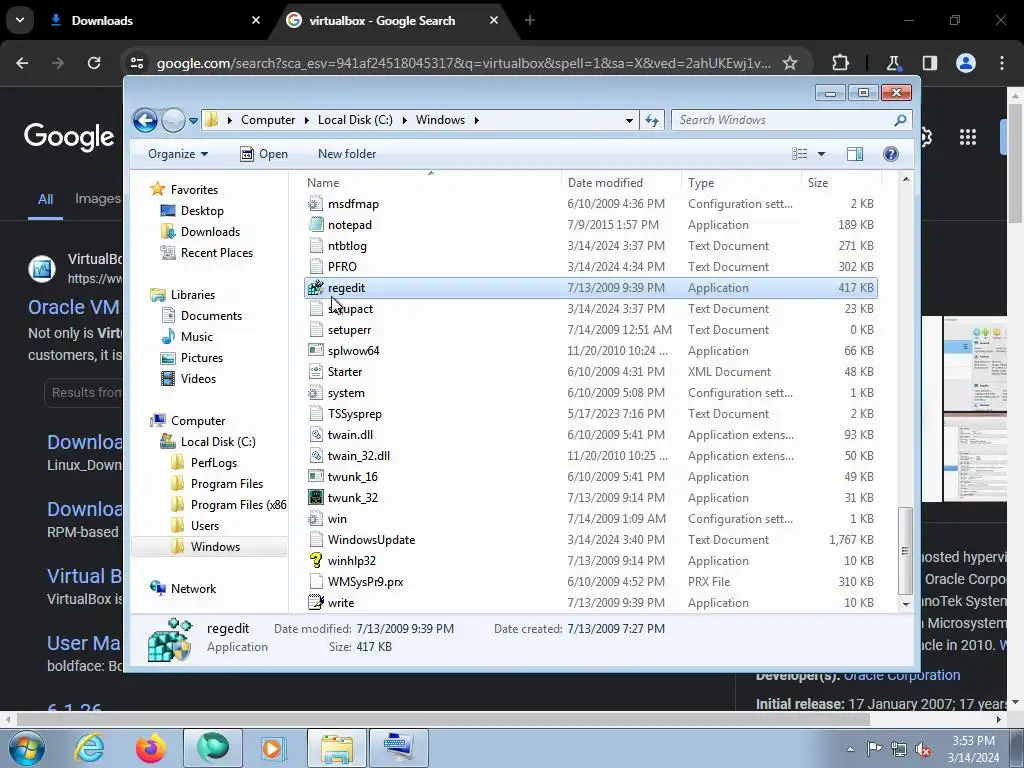Select Local Disk (C:) in tree
This screenshot has height=768, width=1024.
pos(208,442)
